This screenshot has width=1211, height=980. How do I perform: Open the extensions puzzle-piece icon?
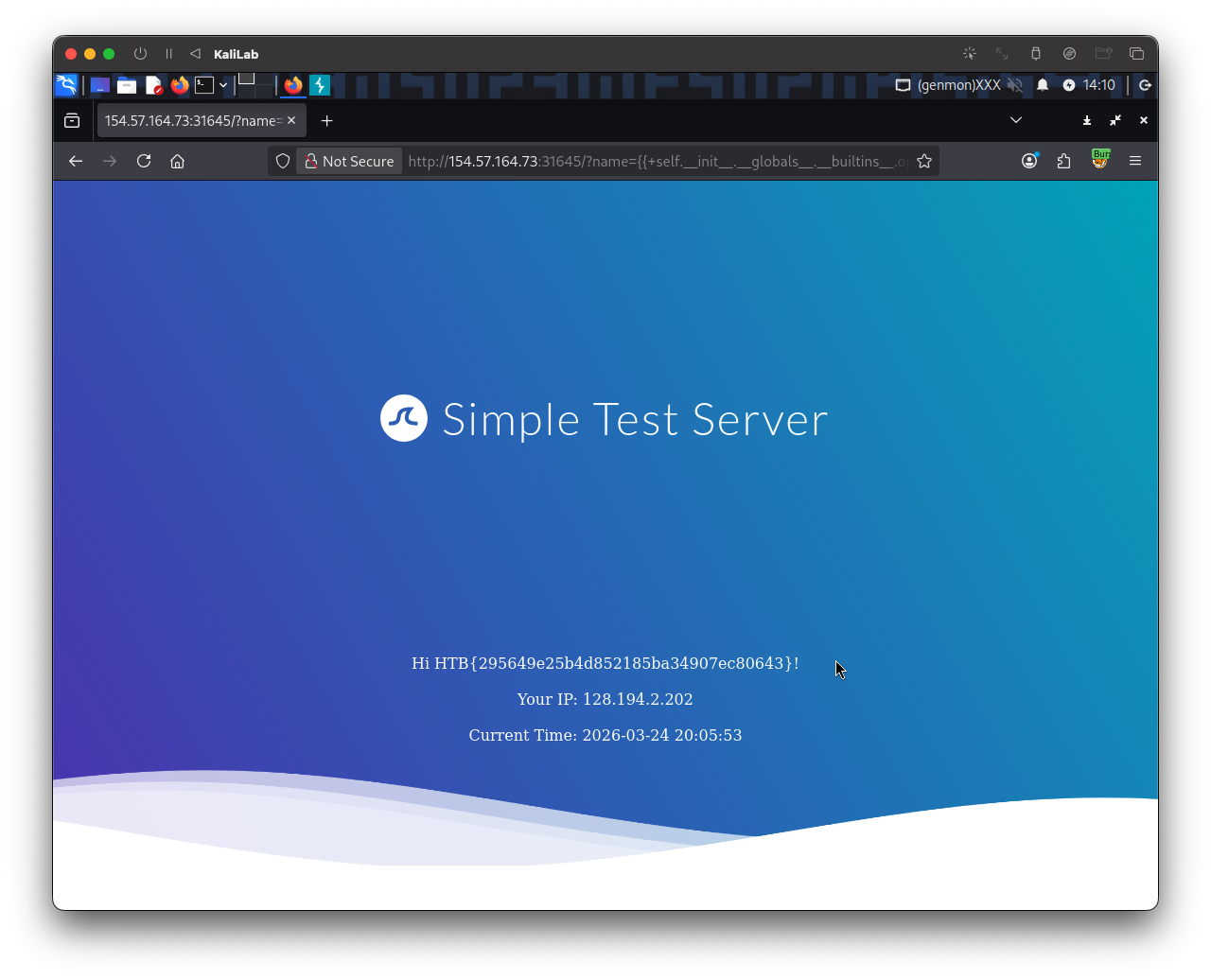tap(1063, 161)
